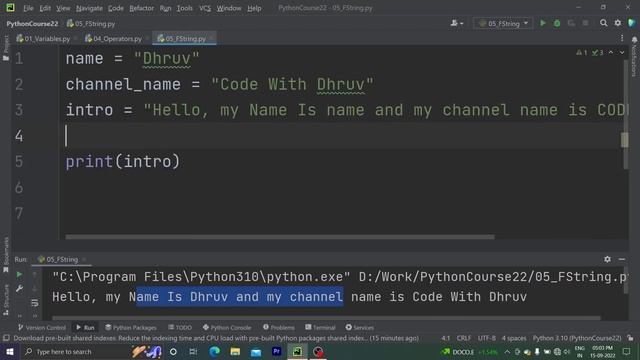640x360 pixels.
Task: Click Windows Start button
Action: coord(9,351)
